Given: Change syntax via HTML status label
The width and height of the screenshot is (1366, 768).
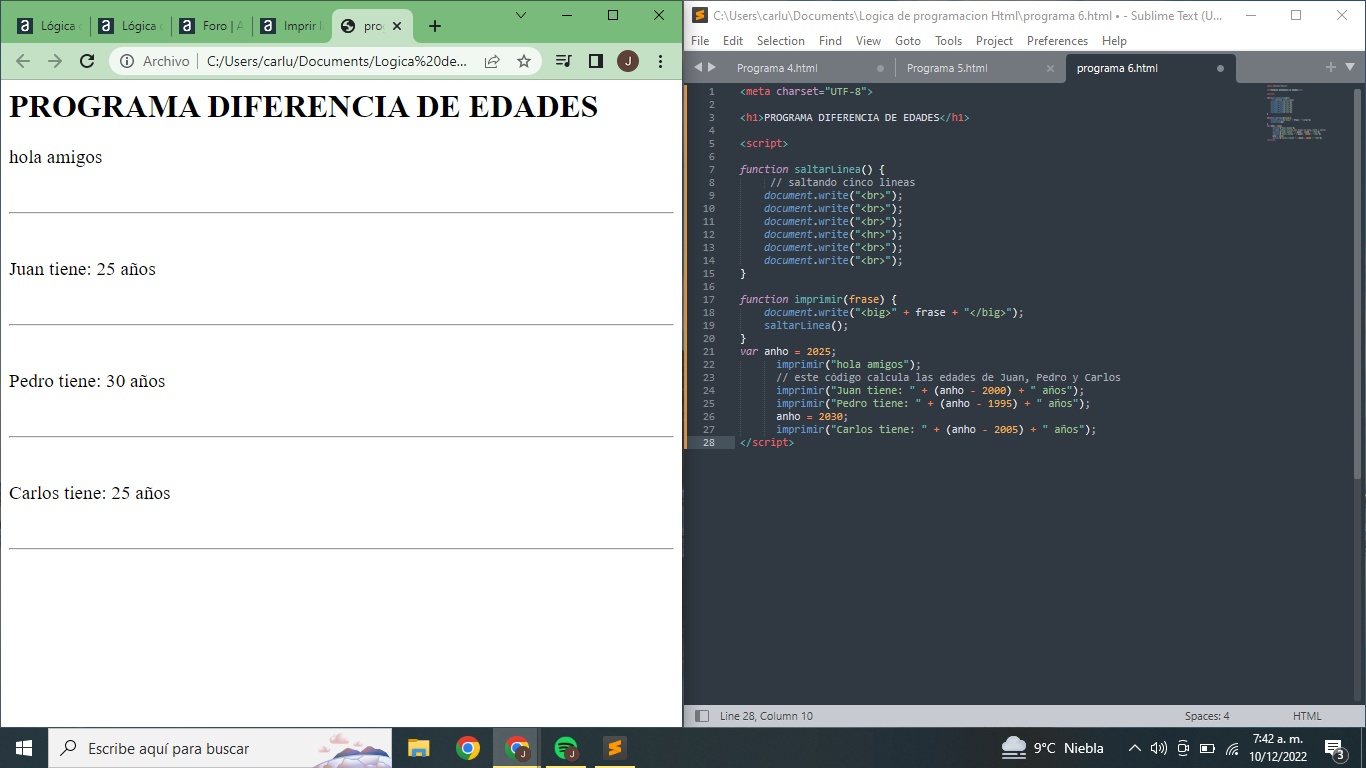Looking at the screenshot, I should (1307, 716).
